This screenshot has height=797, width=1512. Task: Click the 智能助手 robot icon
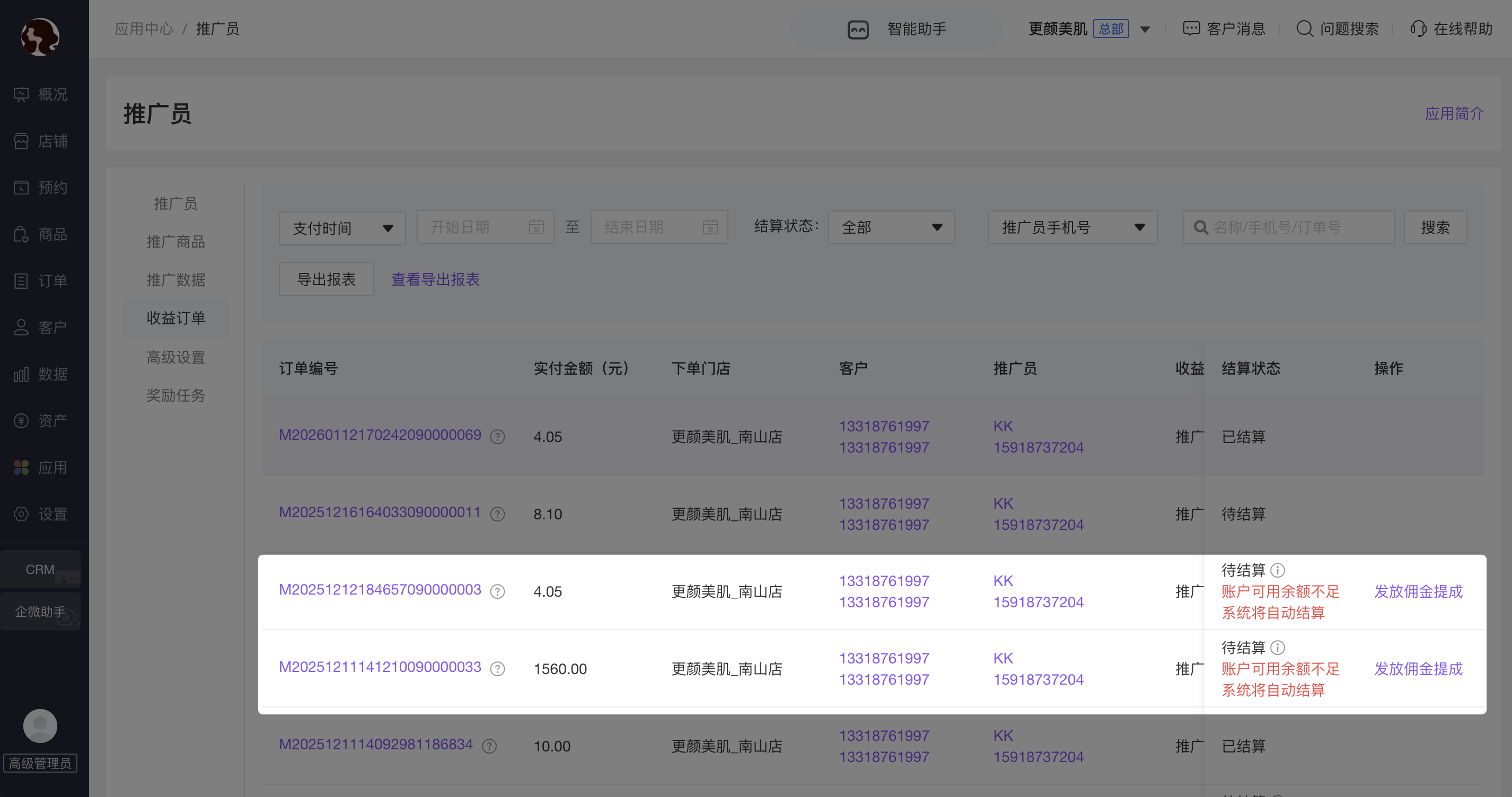pos(858,29)
